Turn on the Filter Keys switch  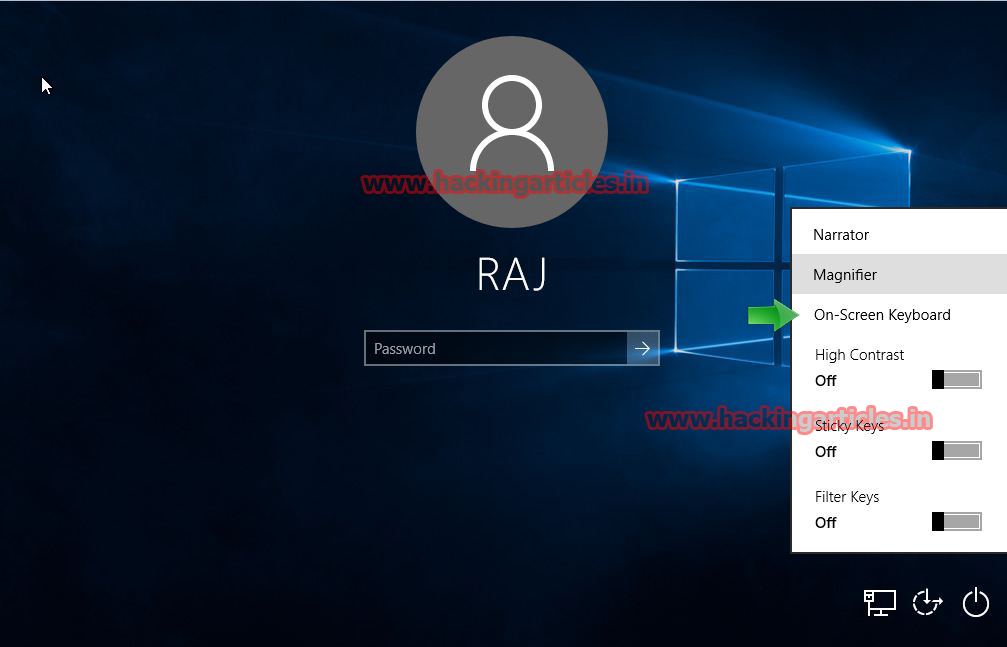coord(957,521)
